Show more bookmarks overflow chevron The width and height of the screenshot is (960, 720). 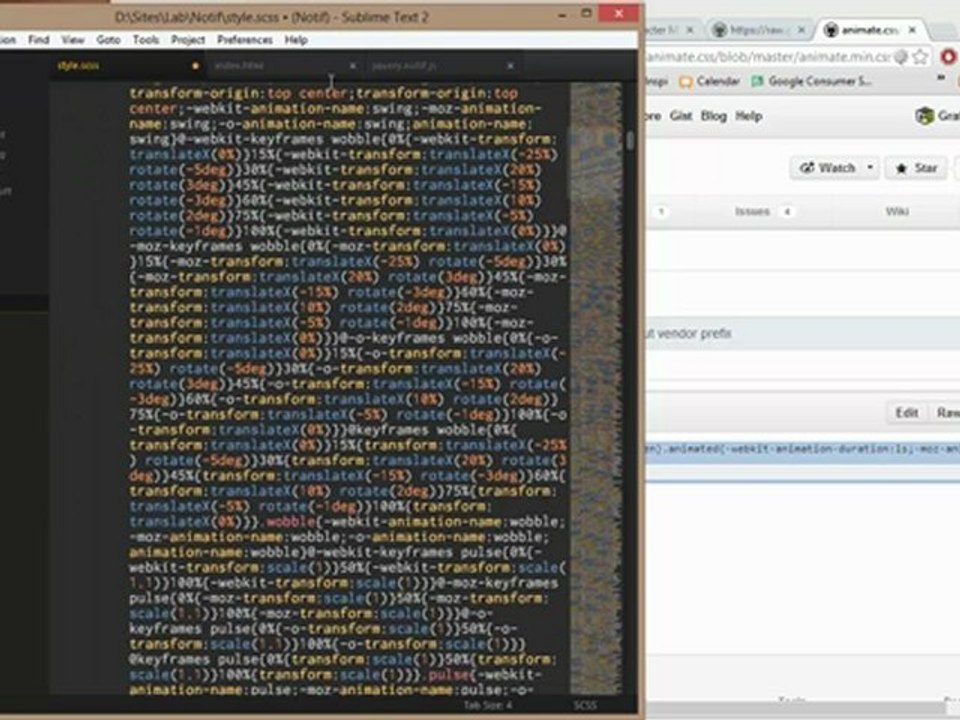[942, 78]
